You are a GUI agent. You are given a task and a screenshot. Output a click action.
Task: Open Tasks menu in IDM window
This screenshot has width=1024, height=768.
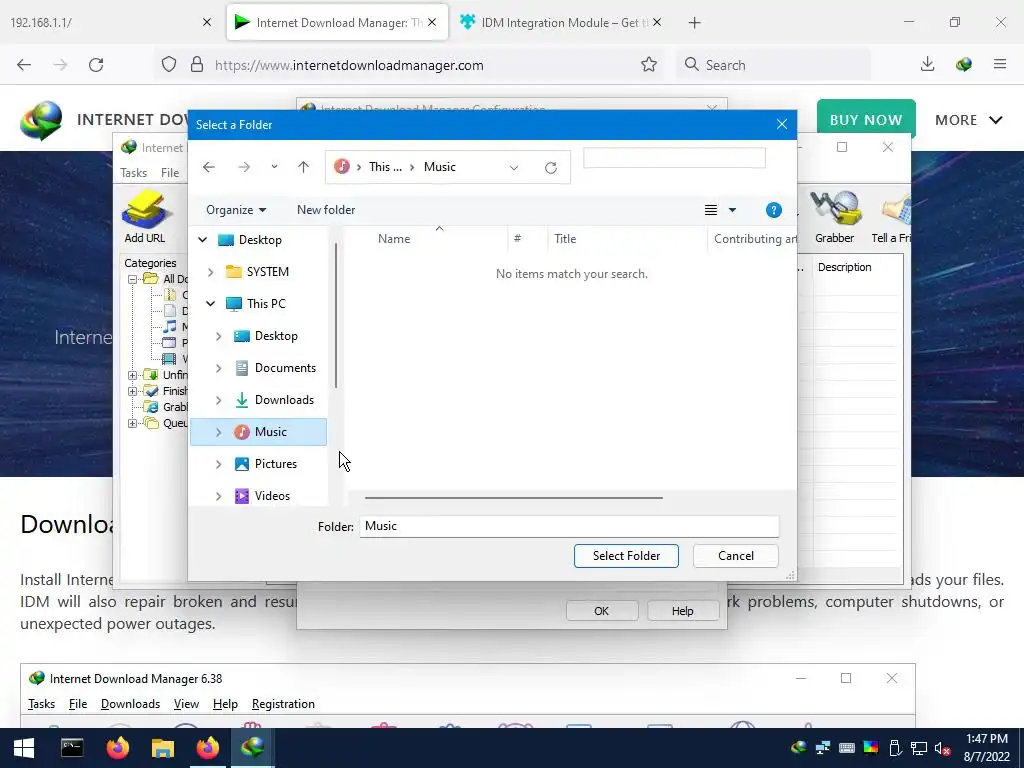[133, 172]
